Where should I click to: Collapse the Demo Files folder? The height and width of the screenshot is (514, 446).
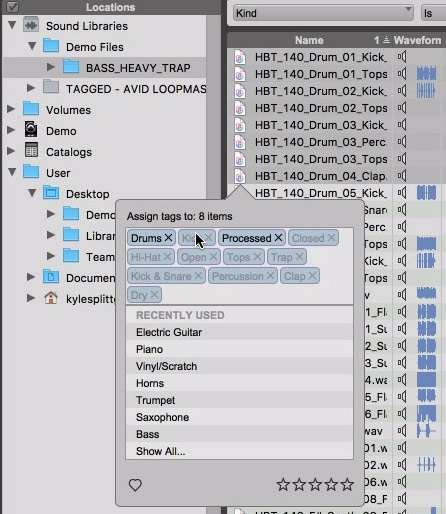(32, 46)
